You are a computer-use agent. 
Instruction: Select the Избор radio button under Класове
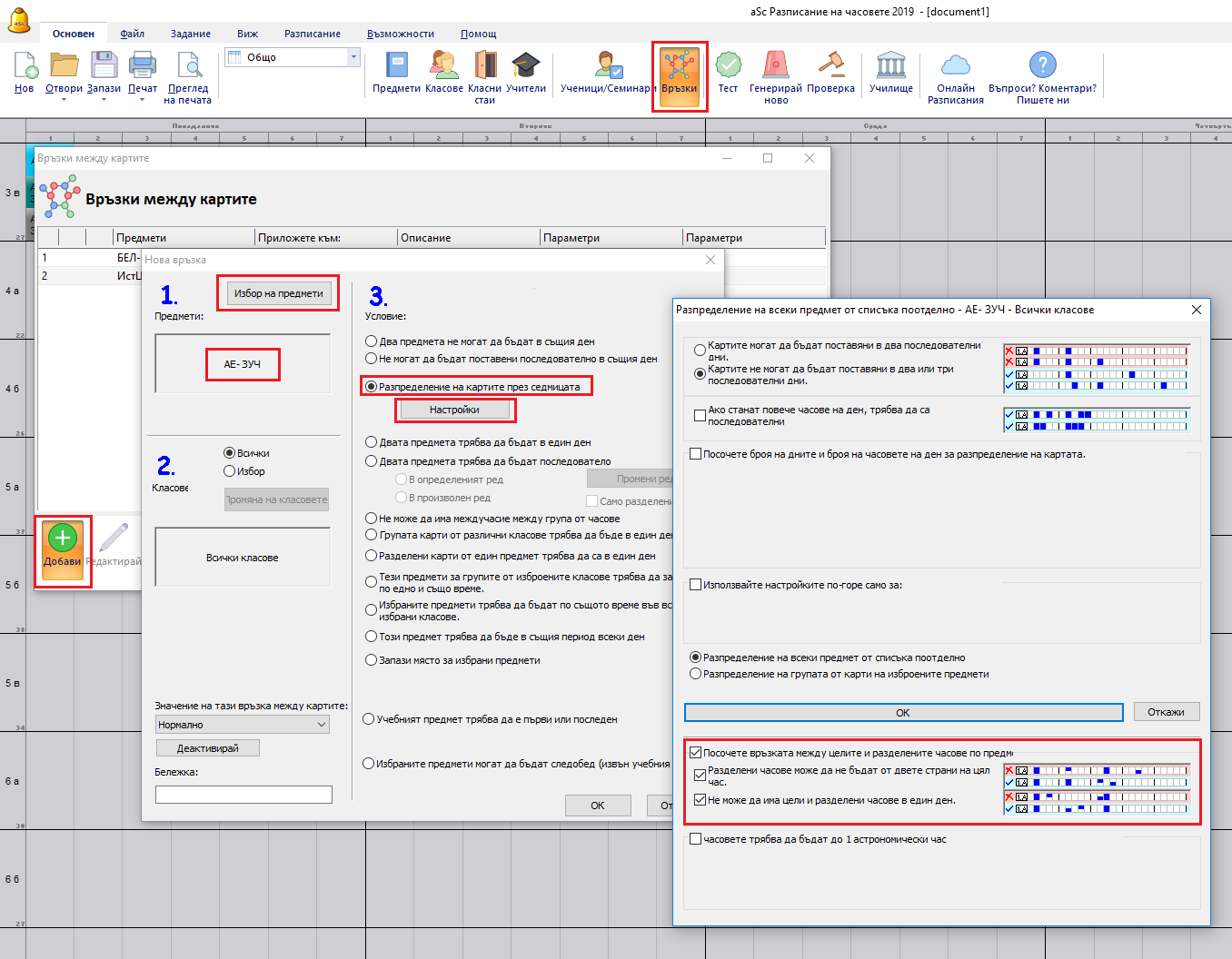coord(230,471)
